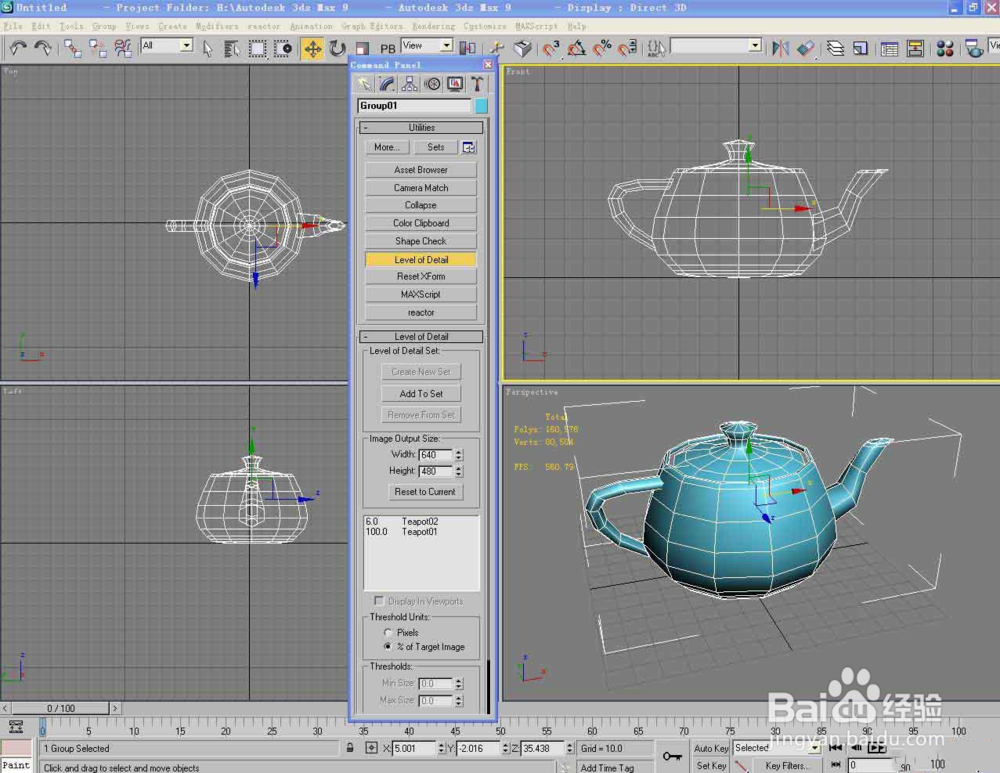Screen dimensions: 1000x773
Task: Click the Select and Manipulate icon
Action: click(497, 48)
